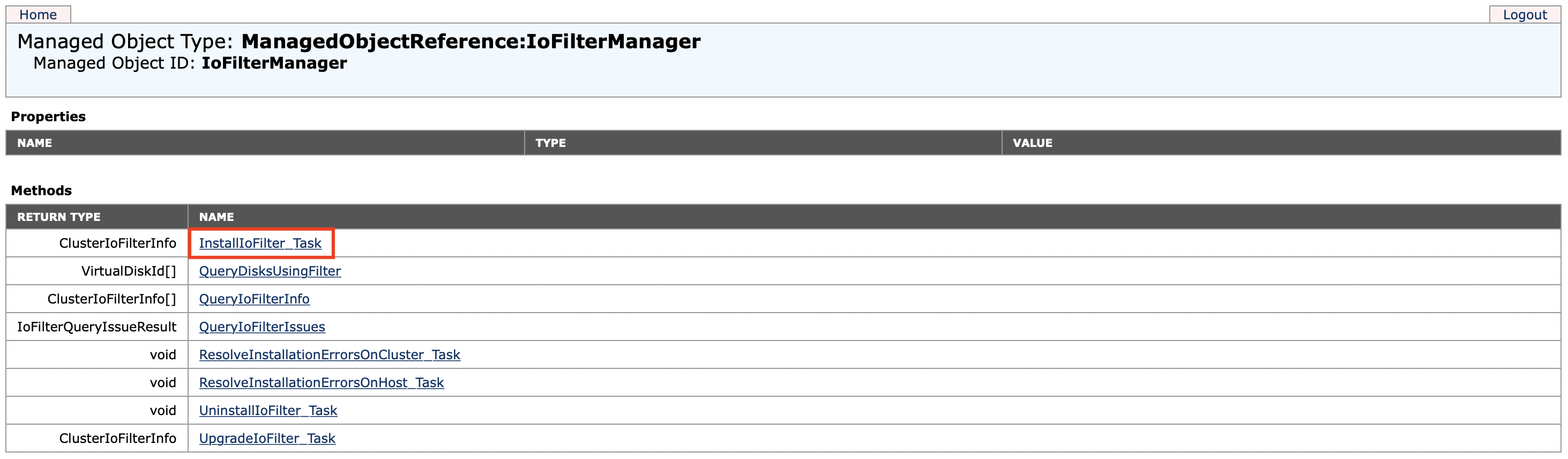
Task: Open the UpgradeIoFilter_Task method link
Action: [x=267, y=439]
